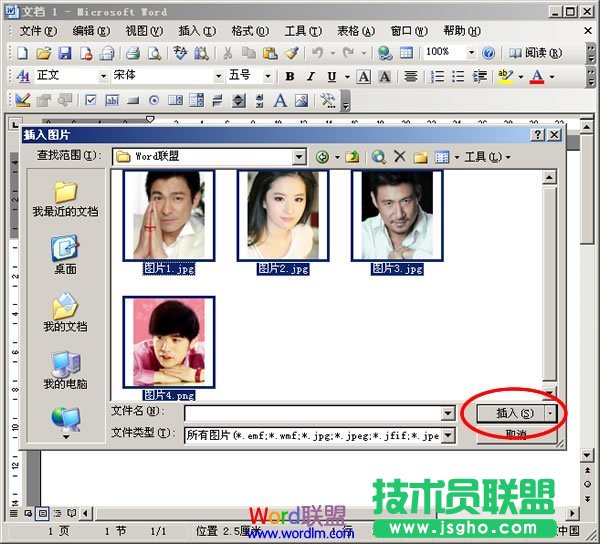Click the Save icon in the toolbar

click(65, 52)
